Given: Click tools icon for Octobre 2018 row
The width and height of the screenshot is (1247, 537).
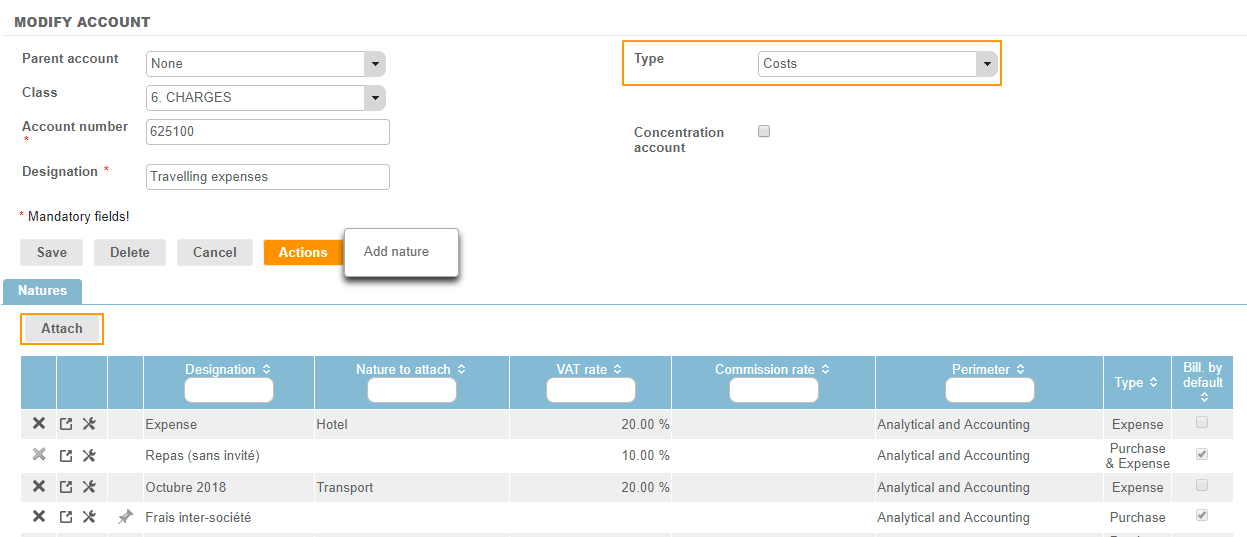Looking at the screenshot, I should pos(89,487).
